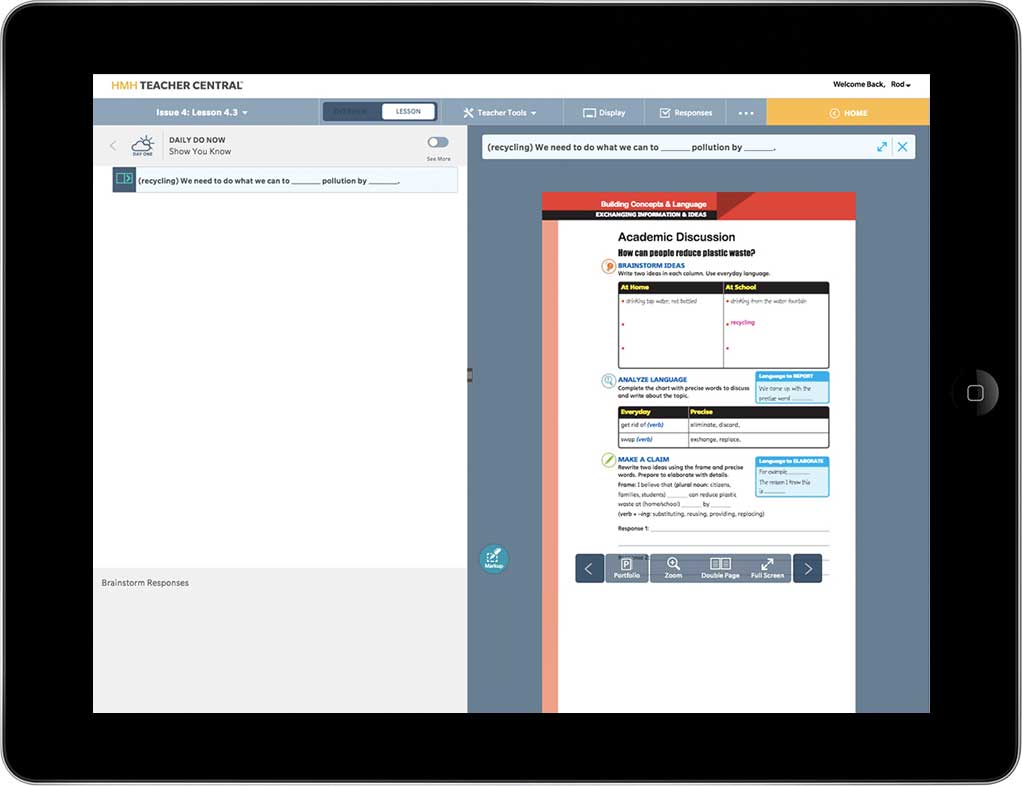Expand the prompt bar with the arrows icon
1022x786 pixels.
[882, 147]
